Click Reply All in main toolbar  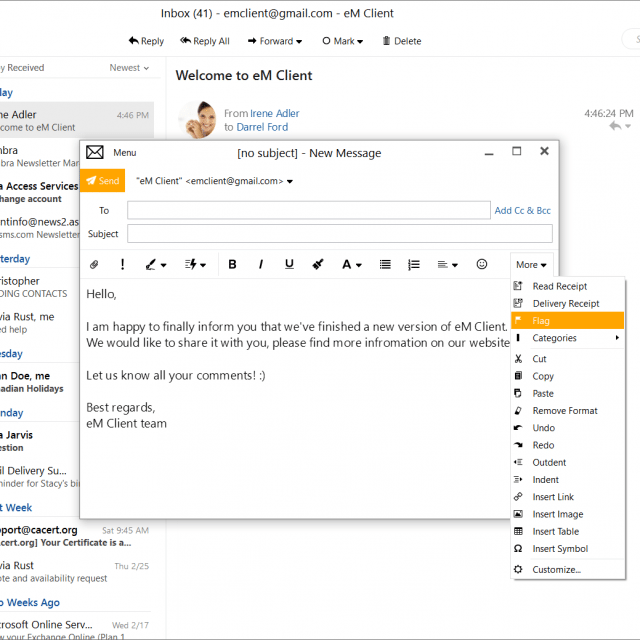[x=205, y=41]
